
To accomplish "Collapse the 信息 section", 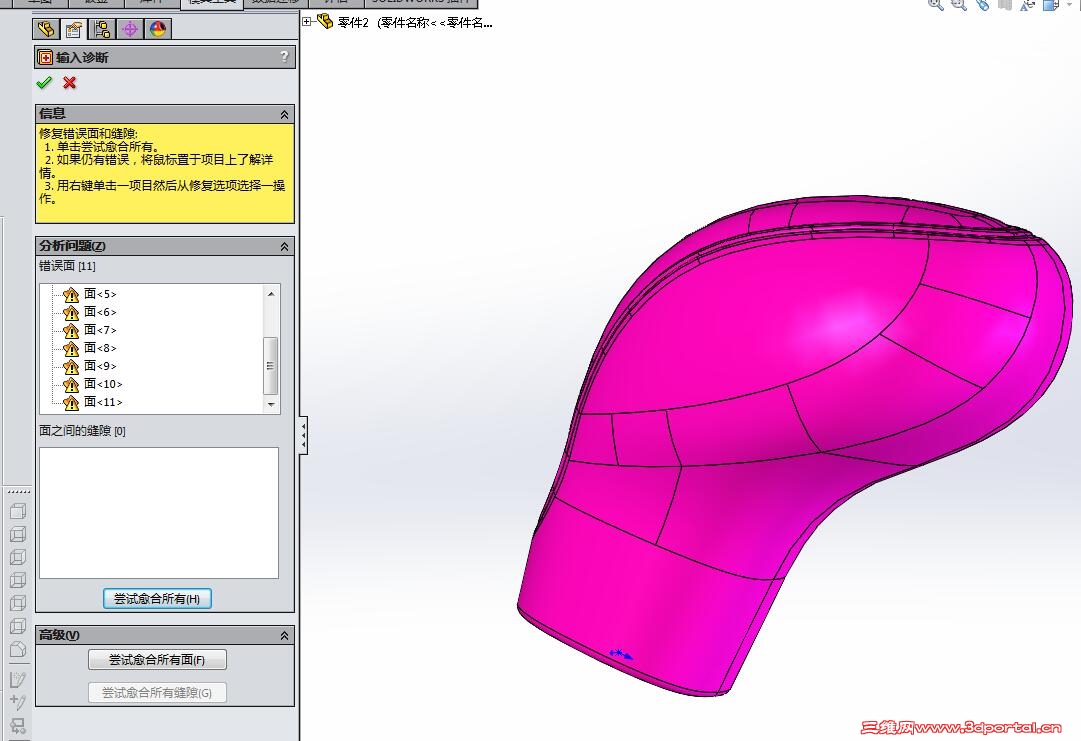I will click(284, 114).
